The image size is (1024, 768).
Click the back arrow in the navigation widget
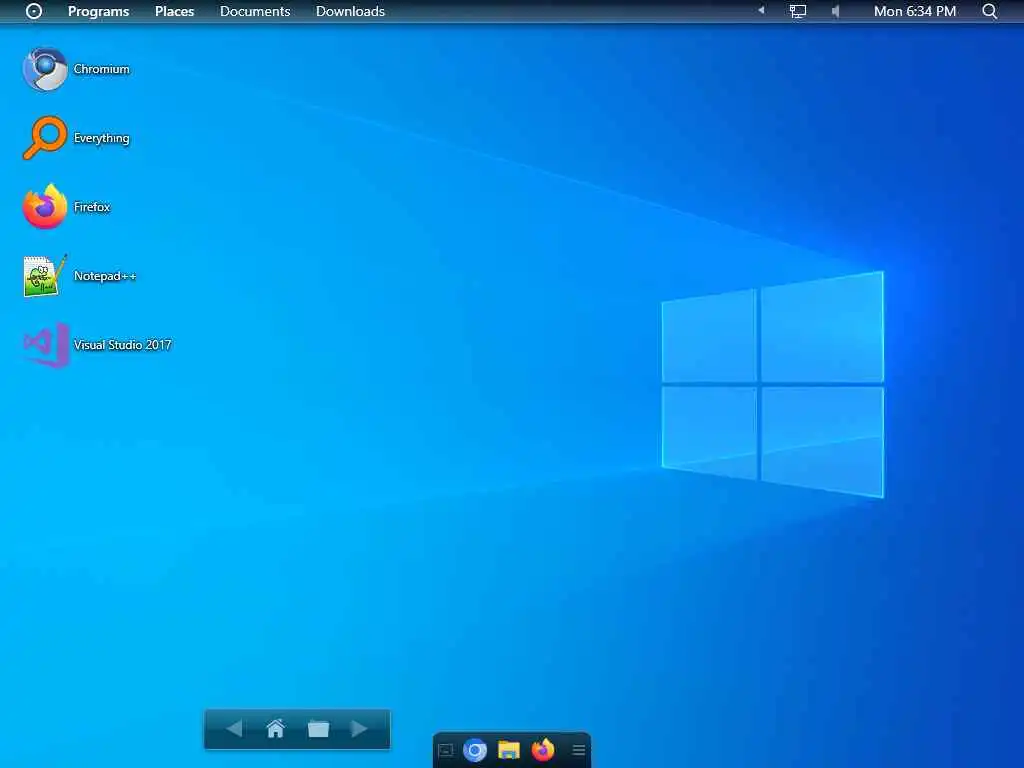tap(234, 728)
